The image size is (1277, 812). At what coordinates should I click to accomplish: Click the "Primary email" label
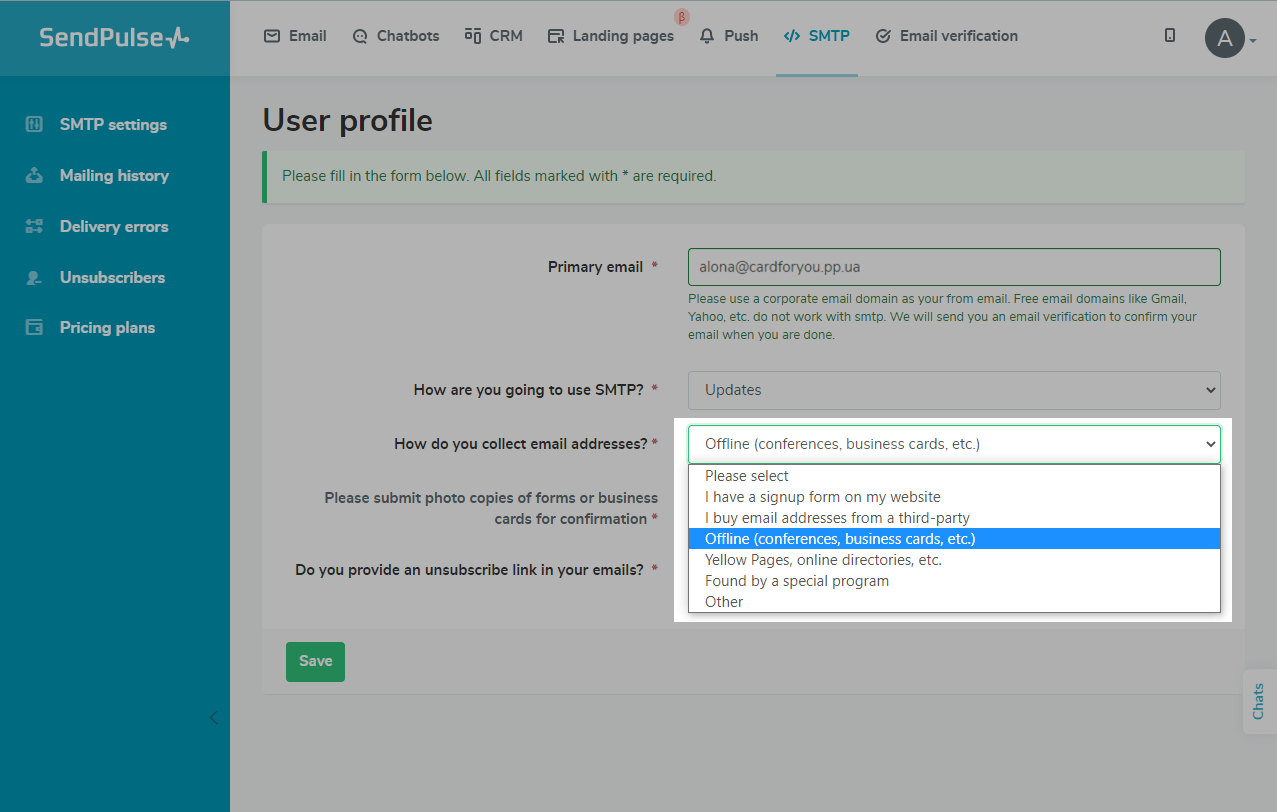click(595, 267)
